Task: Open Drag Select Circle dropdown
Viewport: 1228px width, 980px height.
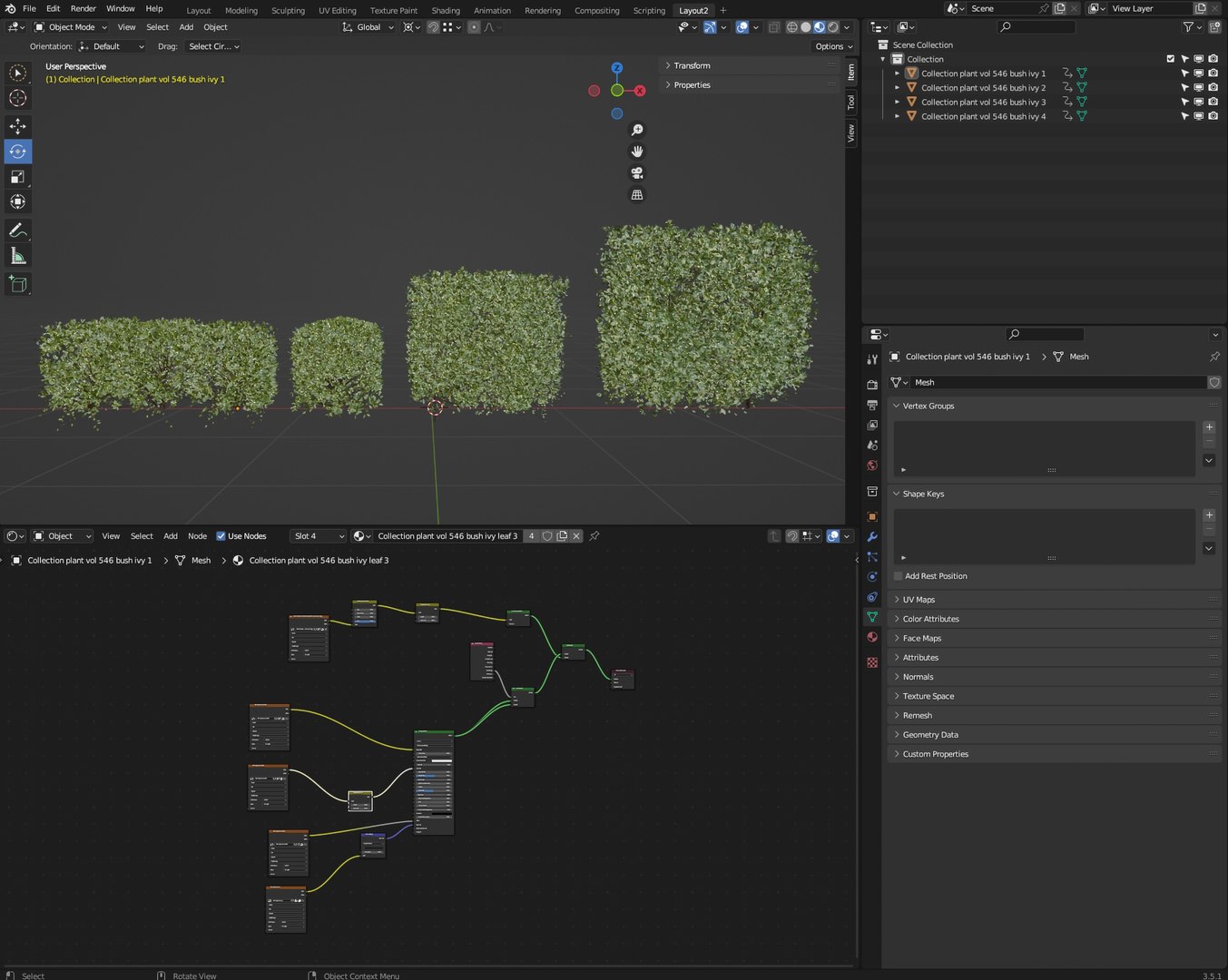Action: click(214, 46)
